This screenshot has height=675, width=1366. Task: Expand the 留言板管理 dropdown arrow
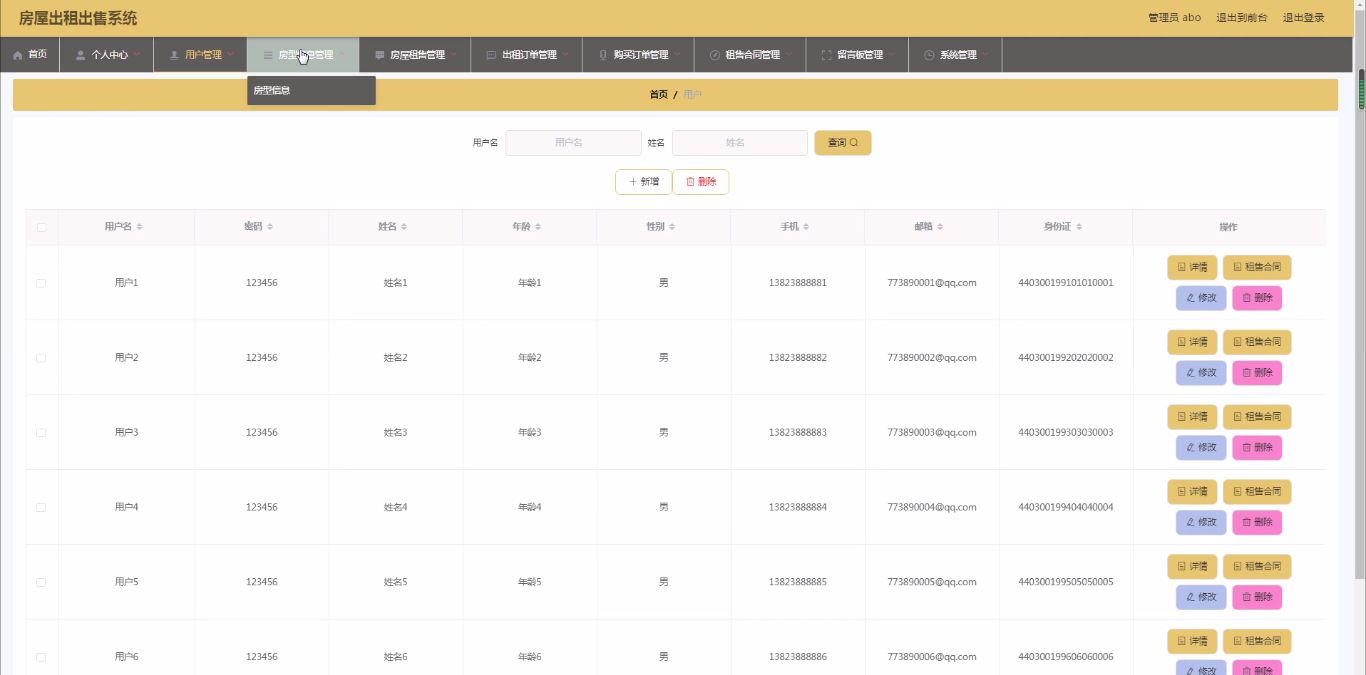pyautogui.click(x=892, y=55)
